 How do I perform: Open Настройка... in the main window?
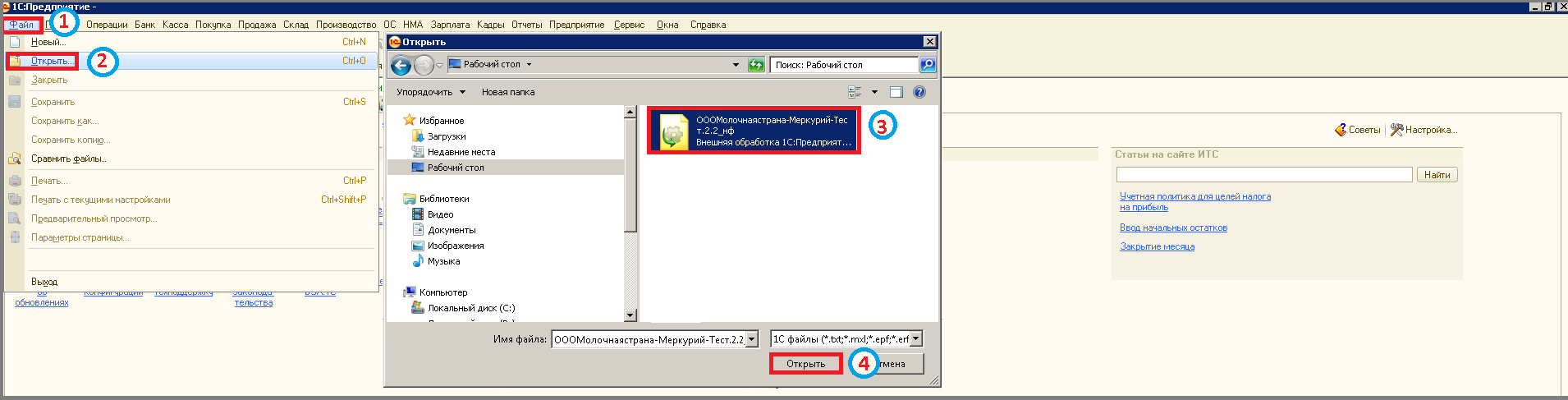click(x=1424, y=130)
